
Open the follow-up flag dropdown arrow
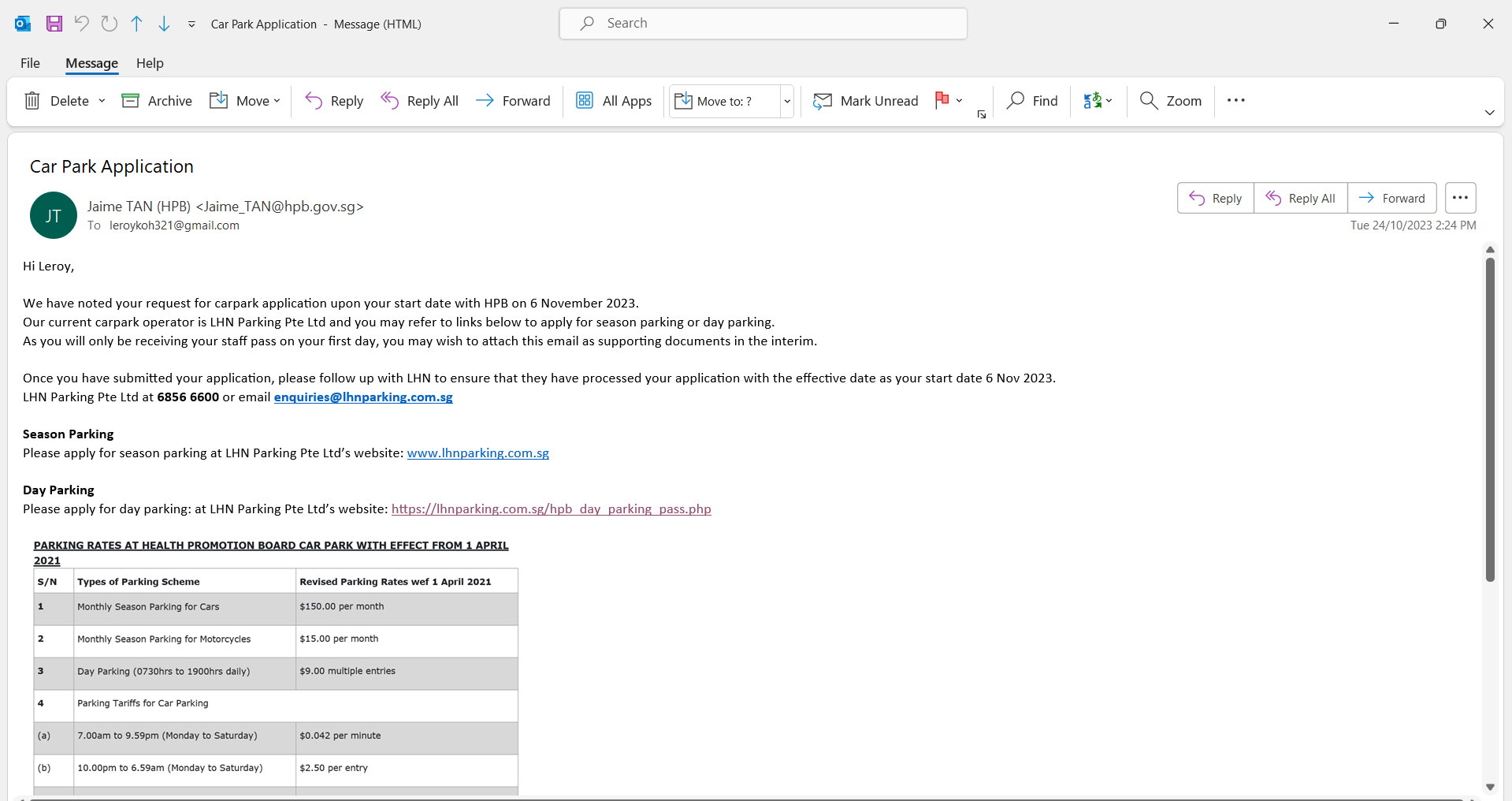959,101
